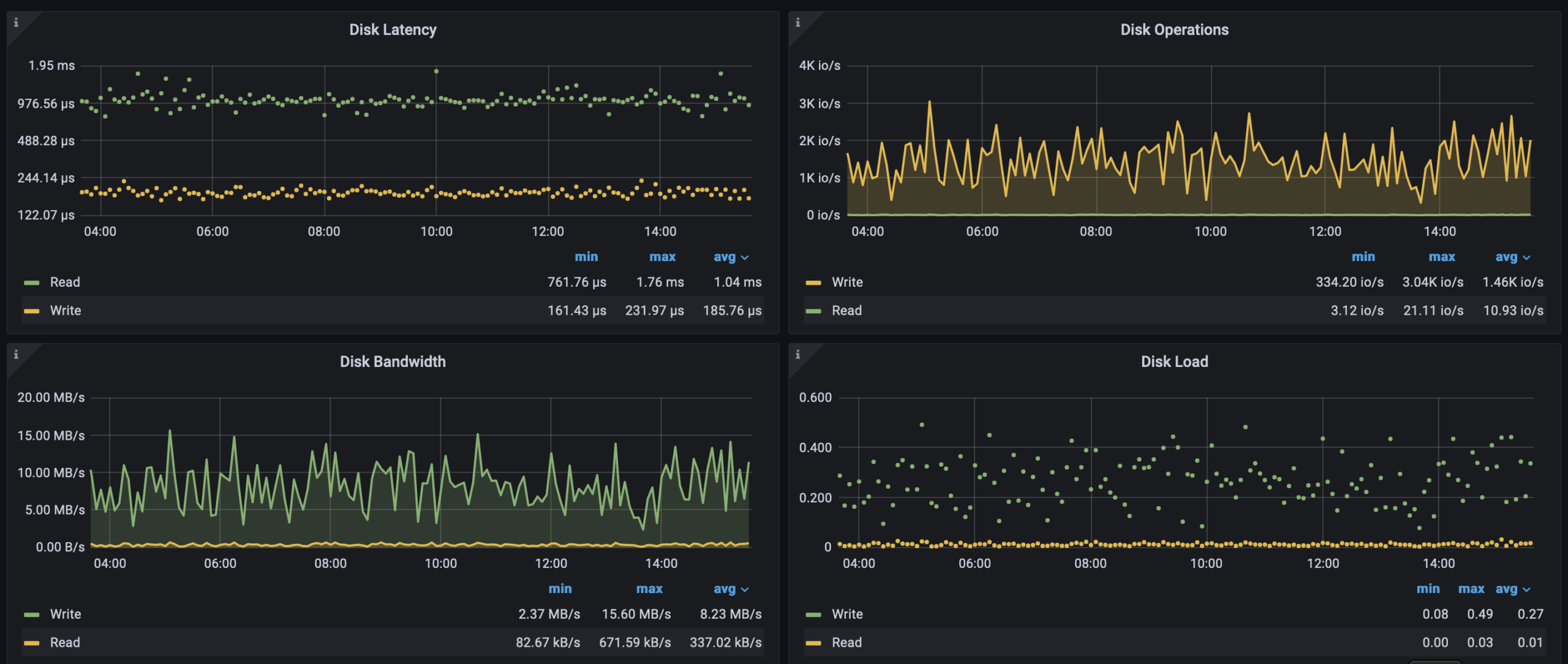The image size is (1568, 664).
Task: Click the yellow Write color swatch in Disk Bandwidth
Action: tap(31, 614)
